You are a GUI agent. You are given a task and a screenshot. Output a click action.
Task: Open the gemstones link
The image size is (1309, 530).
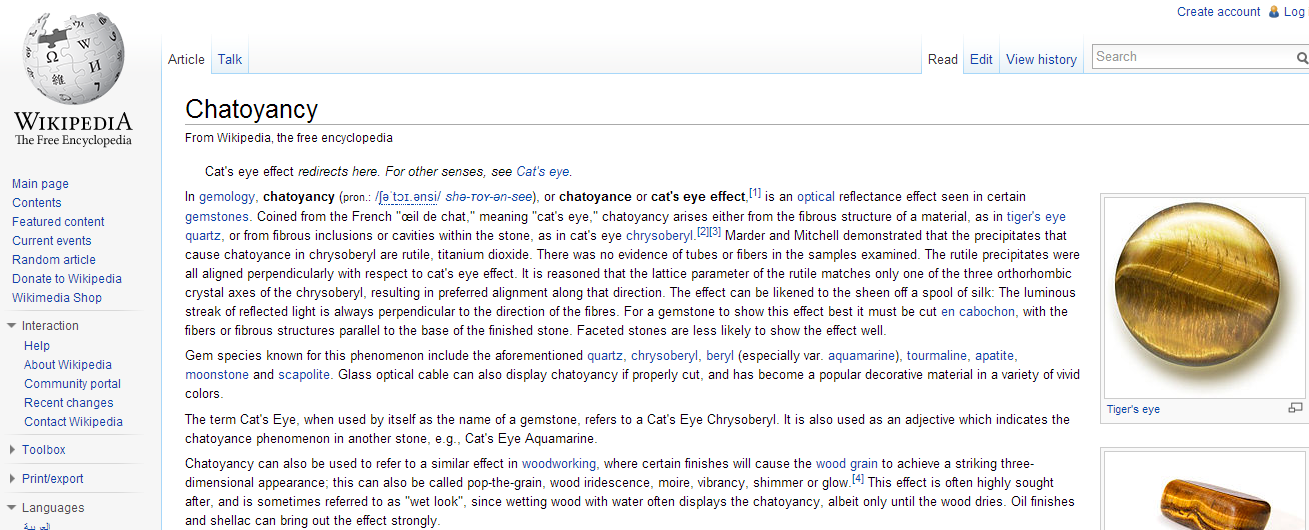click(x=216, y=216)
